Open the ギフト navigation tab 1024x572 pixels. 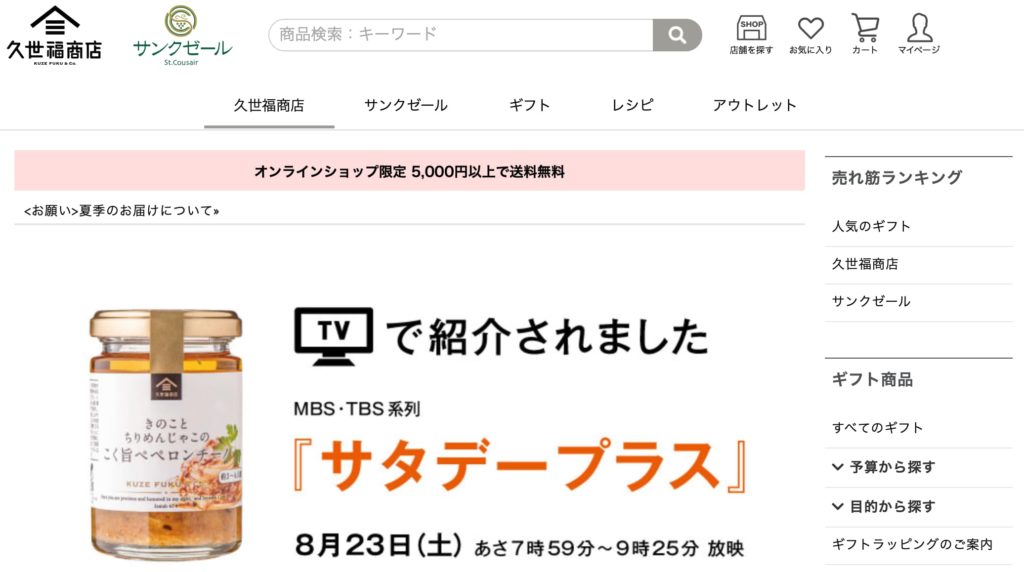(530, 105)
